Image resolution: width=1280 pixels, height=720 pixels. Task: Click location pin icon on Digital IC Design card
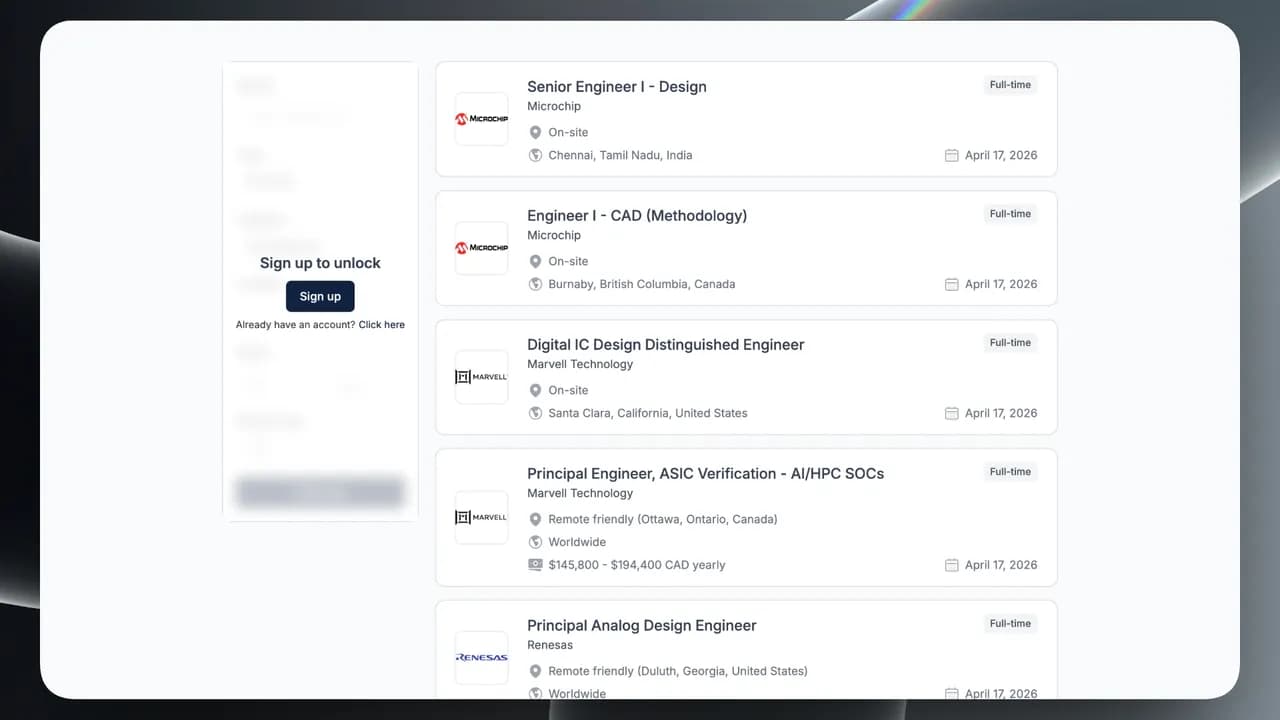click(x=535, y=390)
